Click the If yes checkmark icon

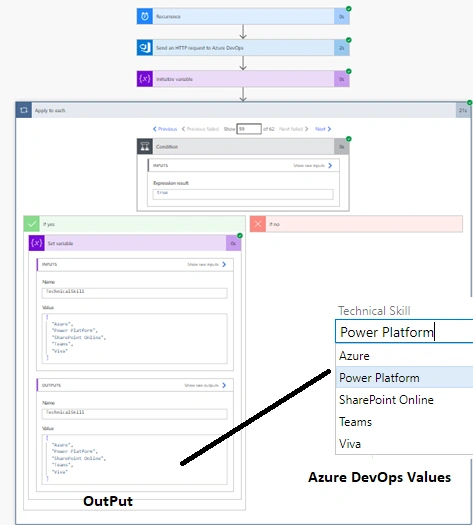click(32, 224)
